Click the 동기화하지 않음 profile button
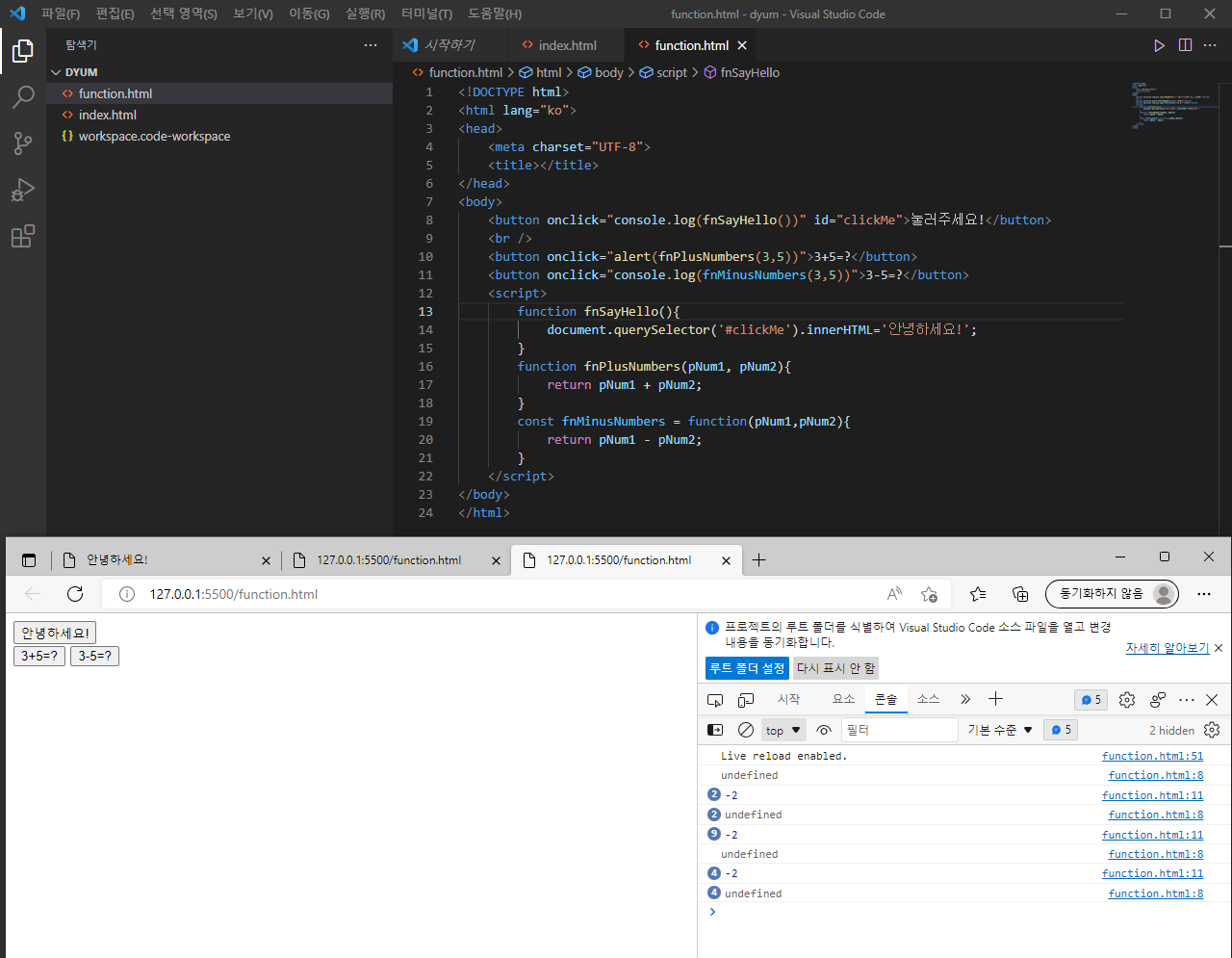 pos(1112,593)
